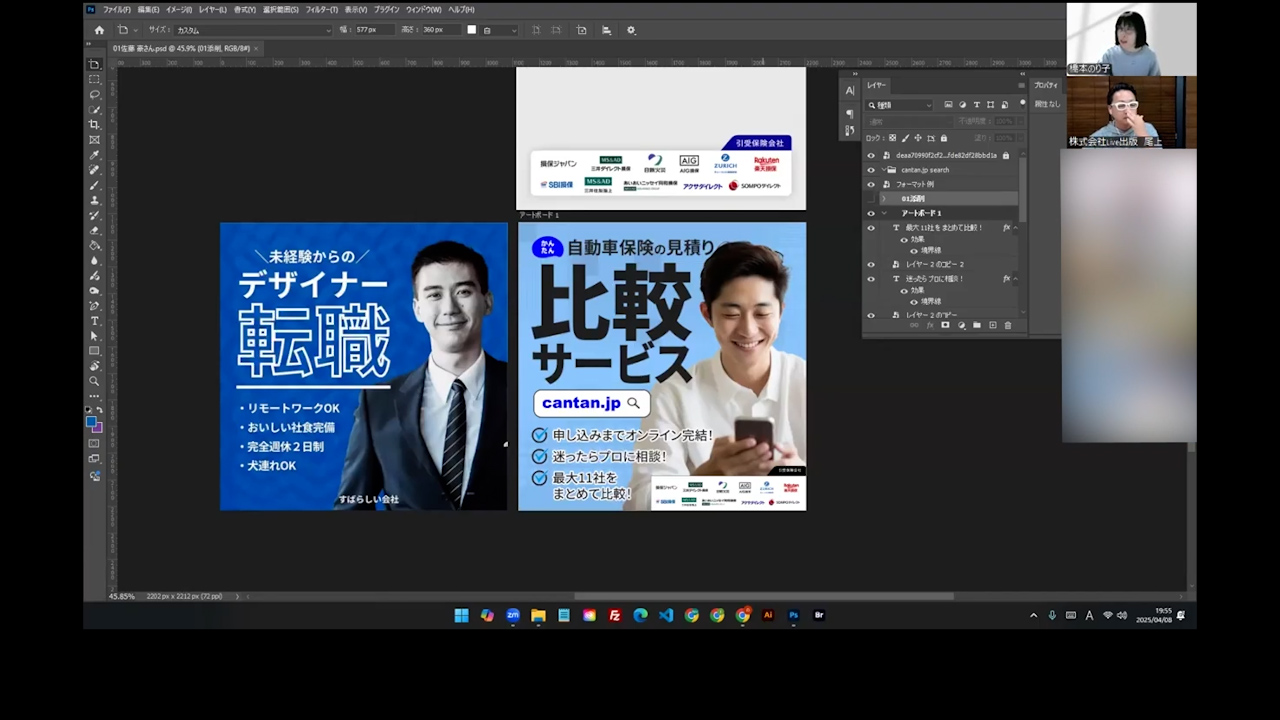Click the blue foreground color swatch
Screen dimensions: 1280x720
coord(91,421)
